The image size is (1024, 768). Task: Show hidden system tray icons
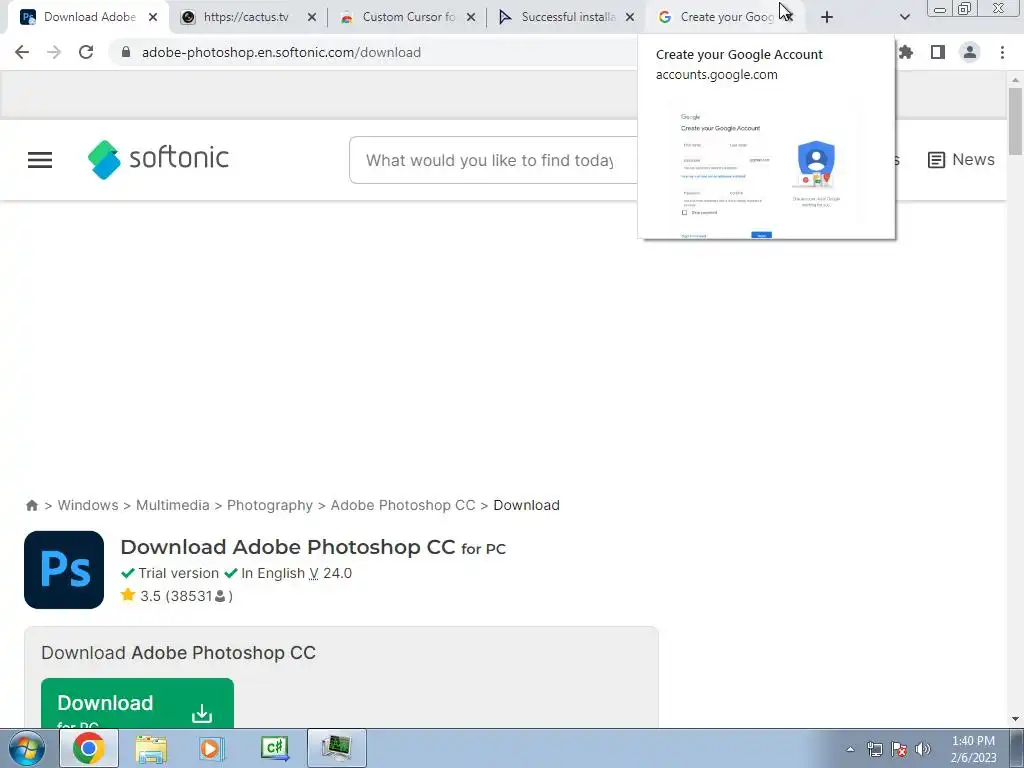pyautogui.click(x=850, y=749)
